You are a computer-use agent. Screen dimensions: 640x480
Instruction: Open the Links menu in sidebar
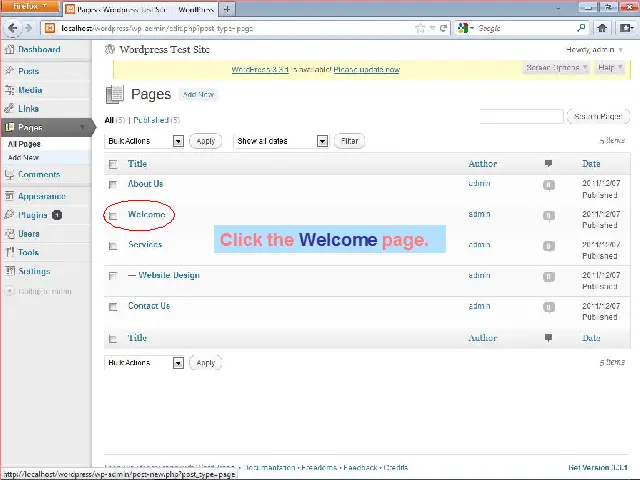[x=29, y=109]
